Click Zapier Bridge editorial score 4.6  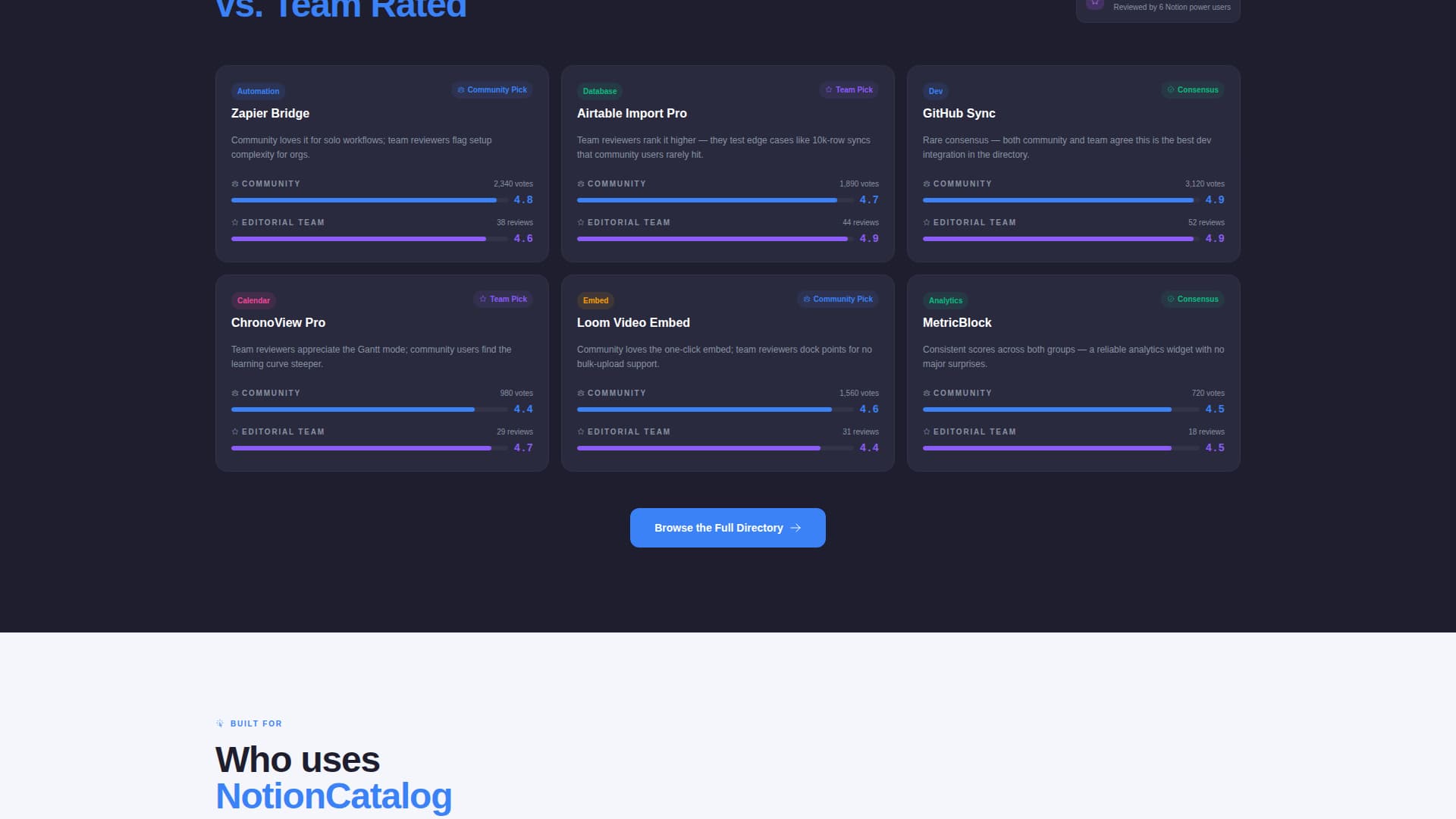(523, 238)
